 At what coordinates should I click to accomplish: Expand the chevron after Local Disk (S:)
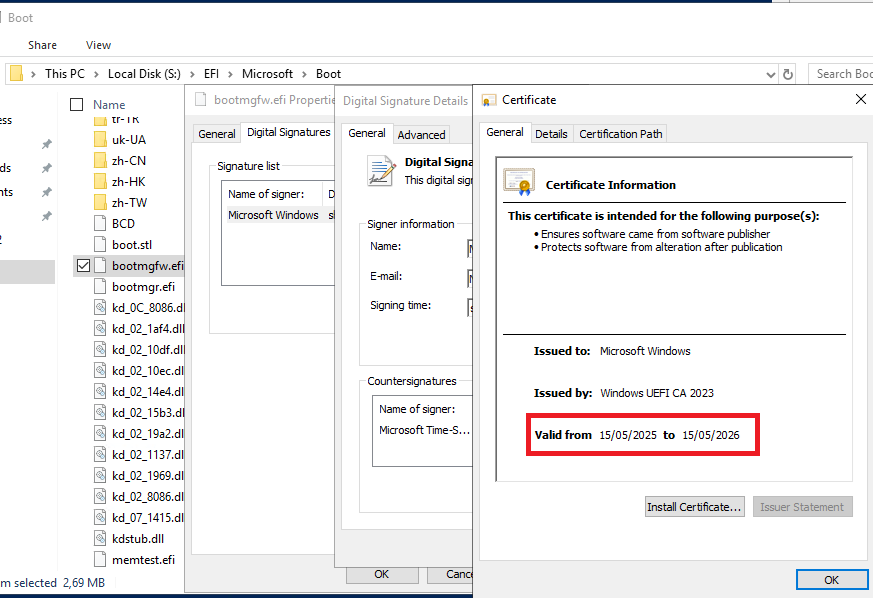tap(192, 74)
